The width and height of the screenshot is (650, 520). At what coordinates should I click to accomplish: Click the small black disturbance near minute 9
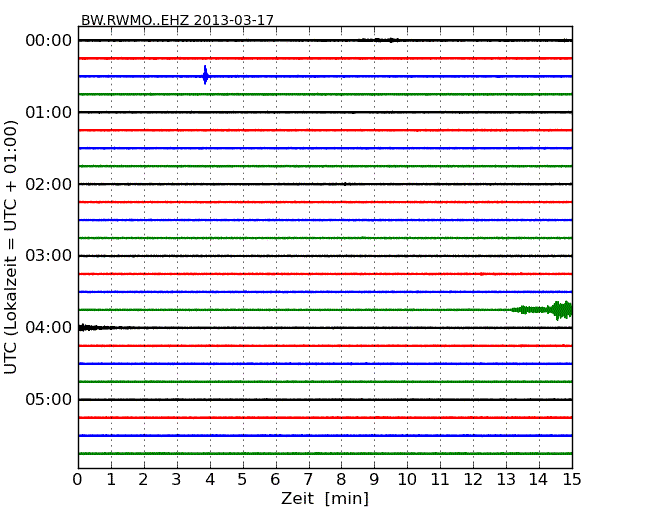click(x=379, y=40)
